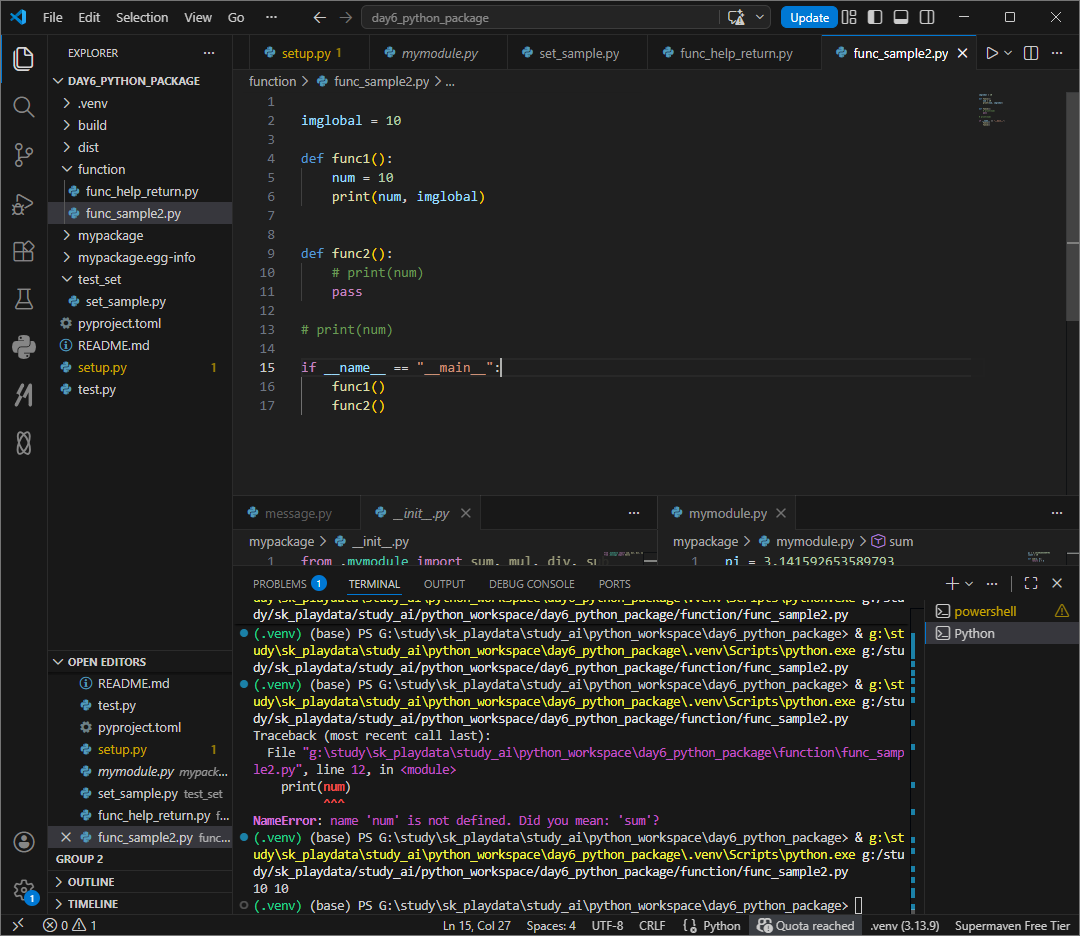Create a new terminal with plus icon
The image size is (1080, 936).
point(952,583)
